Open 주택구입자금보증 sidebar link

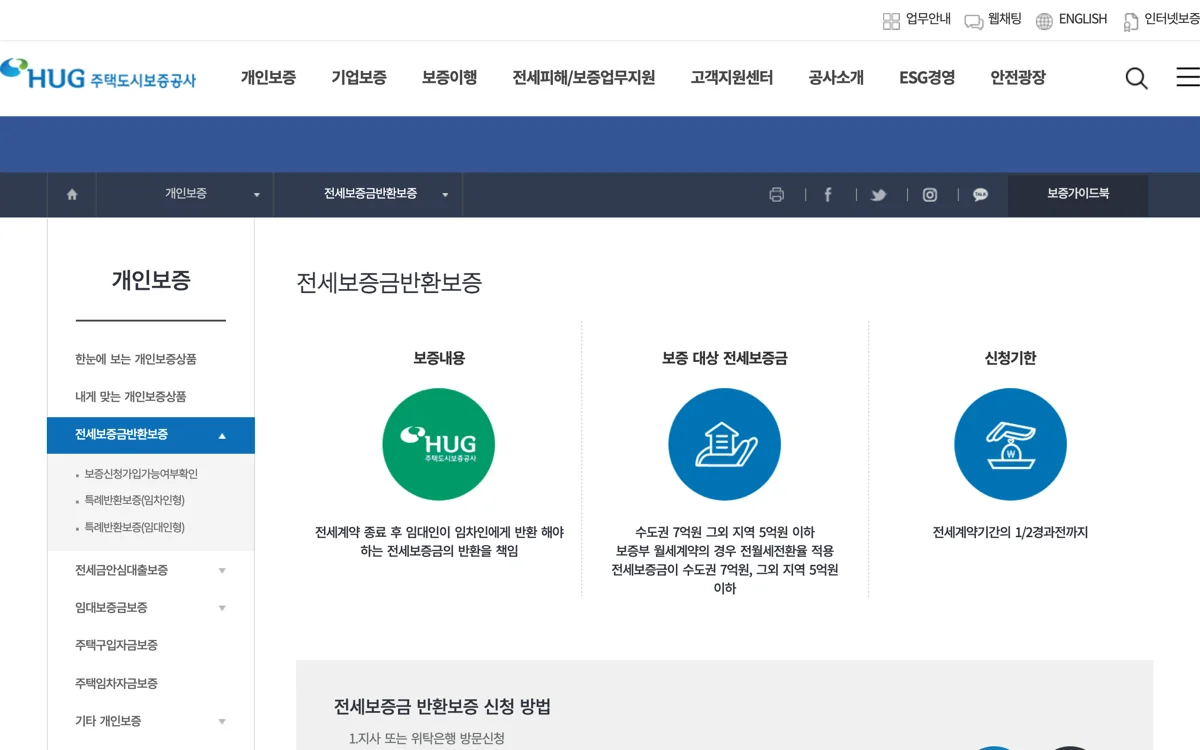click(116, 646)
